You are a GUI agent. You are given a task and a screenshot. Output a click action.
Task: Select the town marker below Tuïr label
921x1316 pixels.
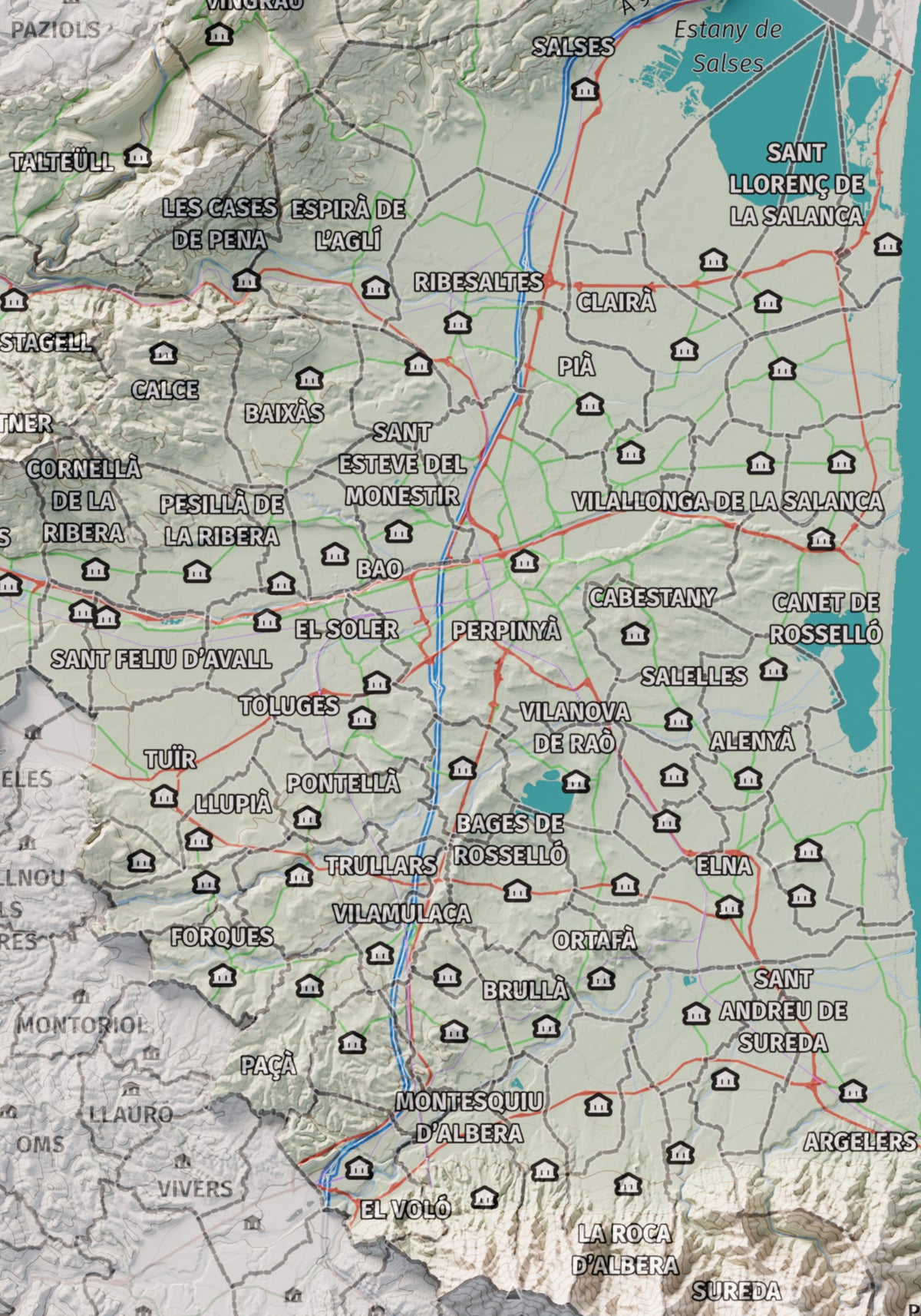click(163, 796)
